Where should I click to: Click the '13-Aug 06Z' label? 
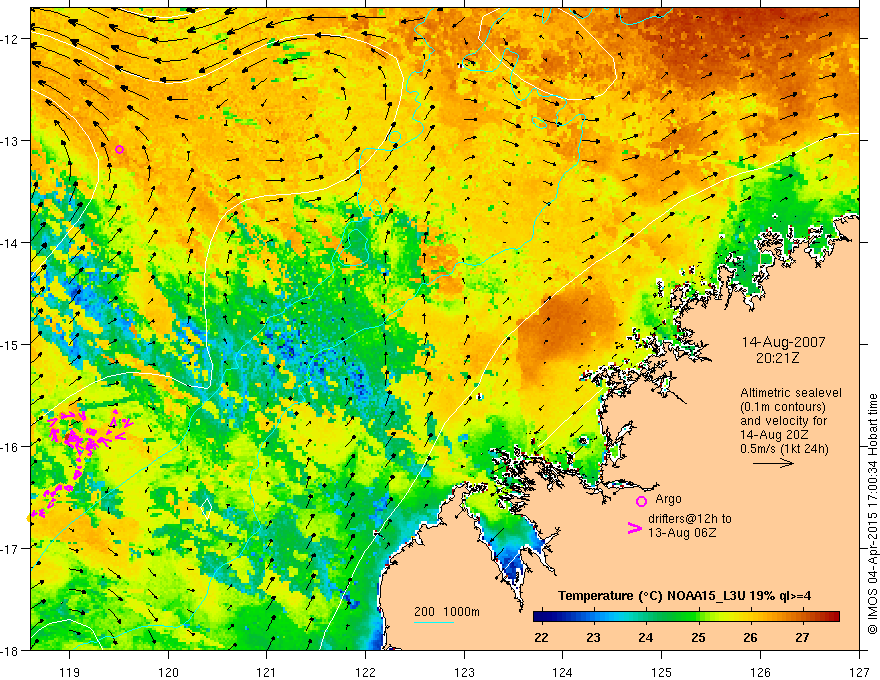pyautogui.click(x=682, y=533)
